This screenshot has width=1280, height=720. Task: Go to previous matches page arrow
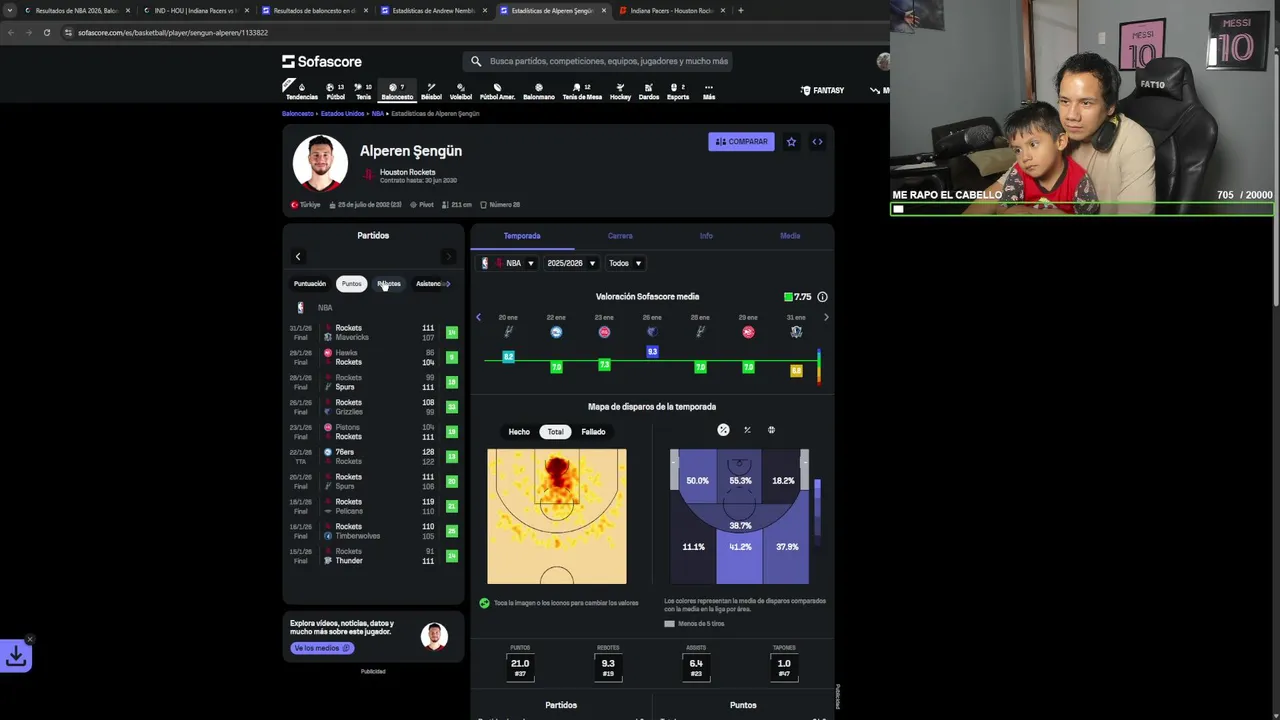pos(298,257)
